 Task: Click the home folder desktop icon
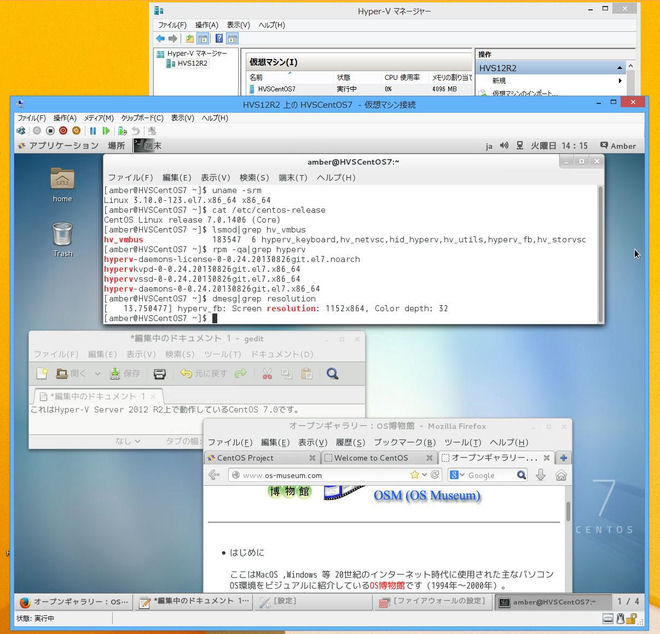click(62, 185)
